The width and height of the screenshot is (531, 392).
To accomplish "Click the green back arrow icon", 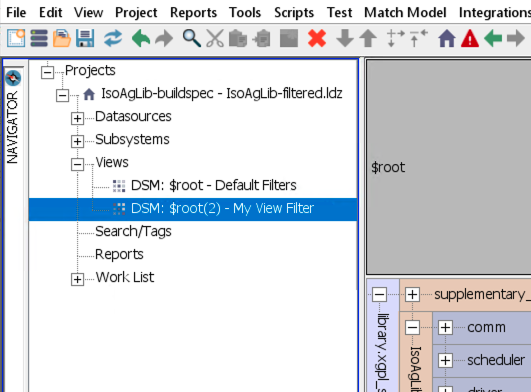I will (x=493, y=38).
